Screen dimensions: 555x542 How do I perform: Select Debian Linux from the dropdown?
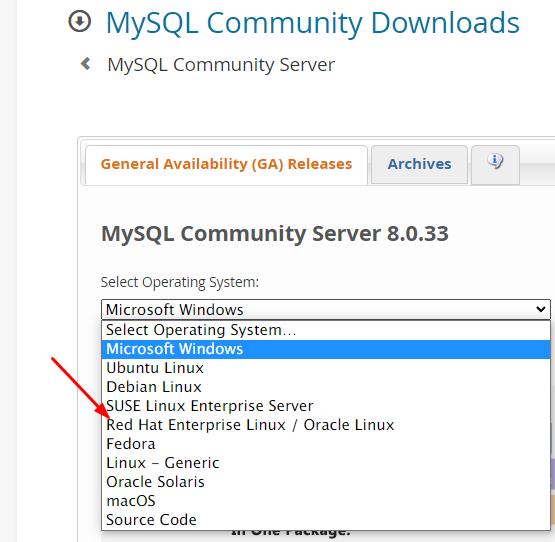pos(326,387)
